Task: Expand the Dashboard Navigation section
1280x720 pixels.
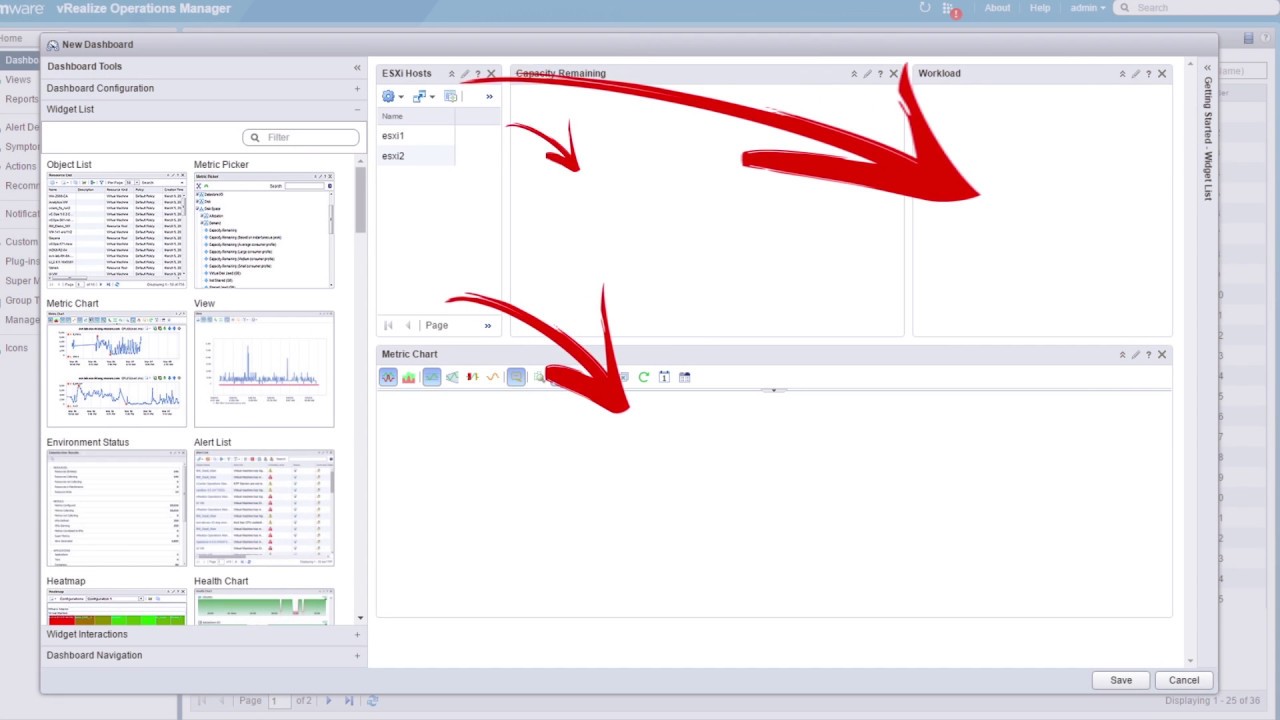Action: [x=357, y=655]
